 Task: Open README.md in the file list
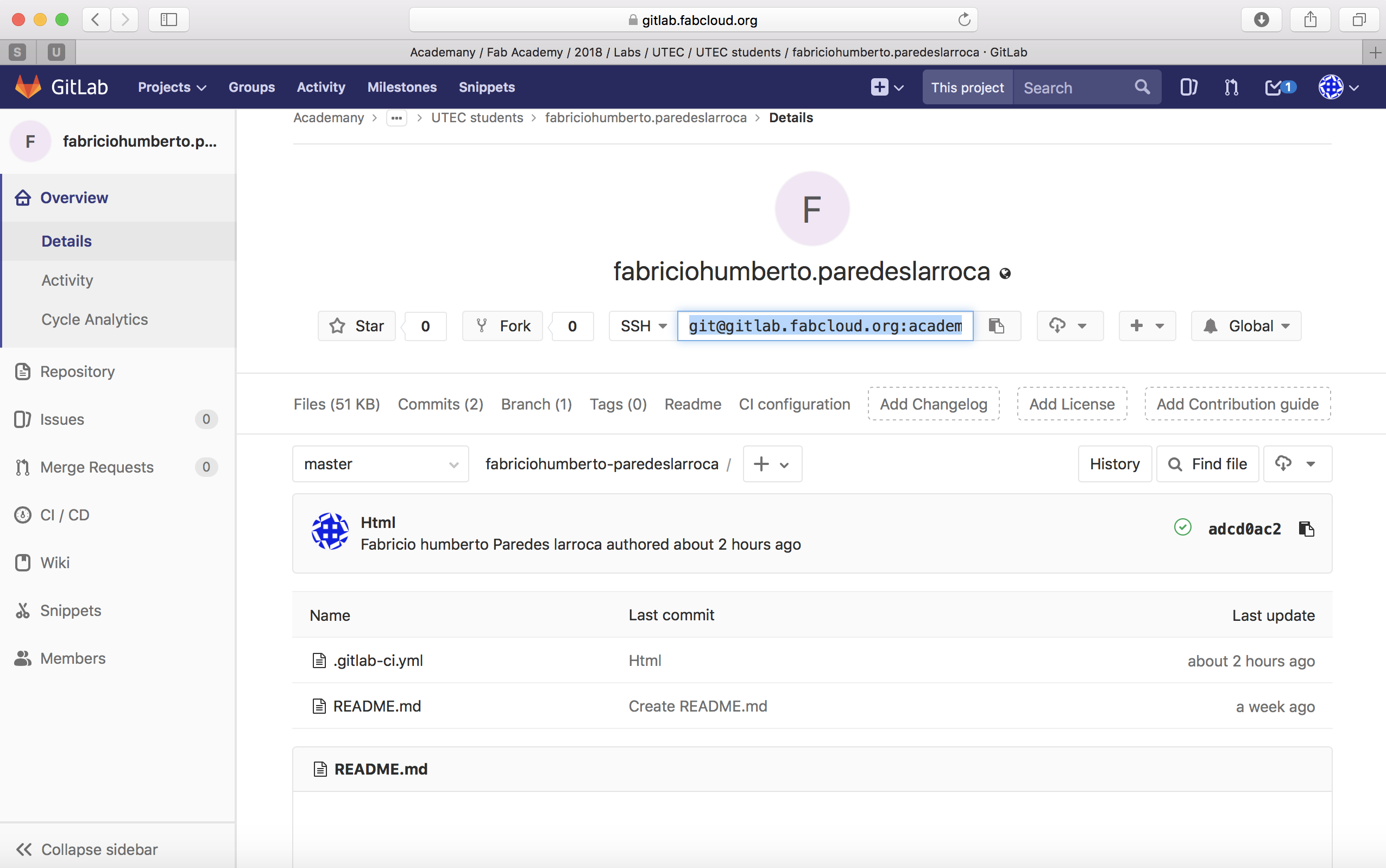(x=377, y=706)
